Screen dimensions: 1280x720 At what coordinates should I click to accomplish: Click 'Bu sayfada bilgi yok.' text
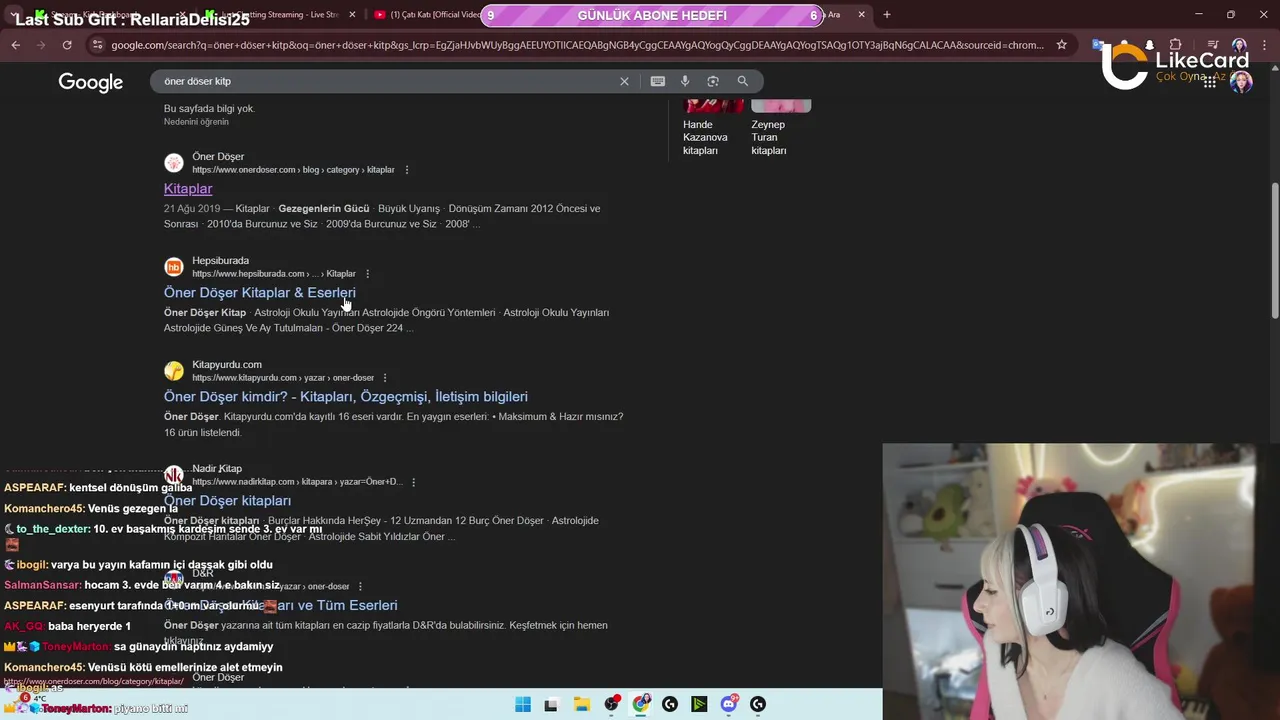point(209,109)
